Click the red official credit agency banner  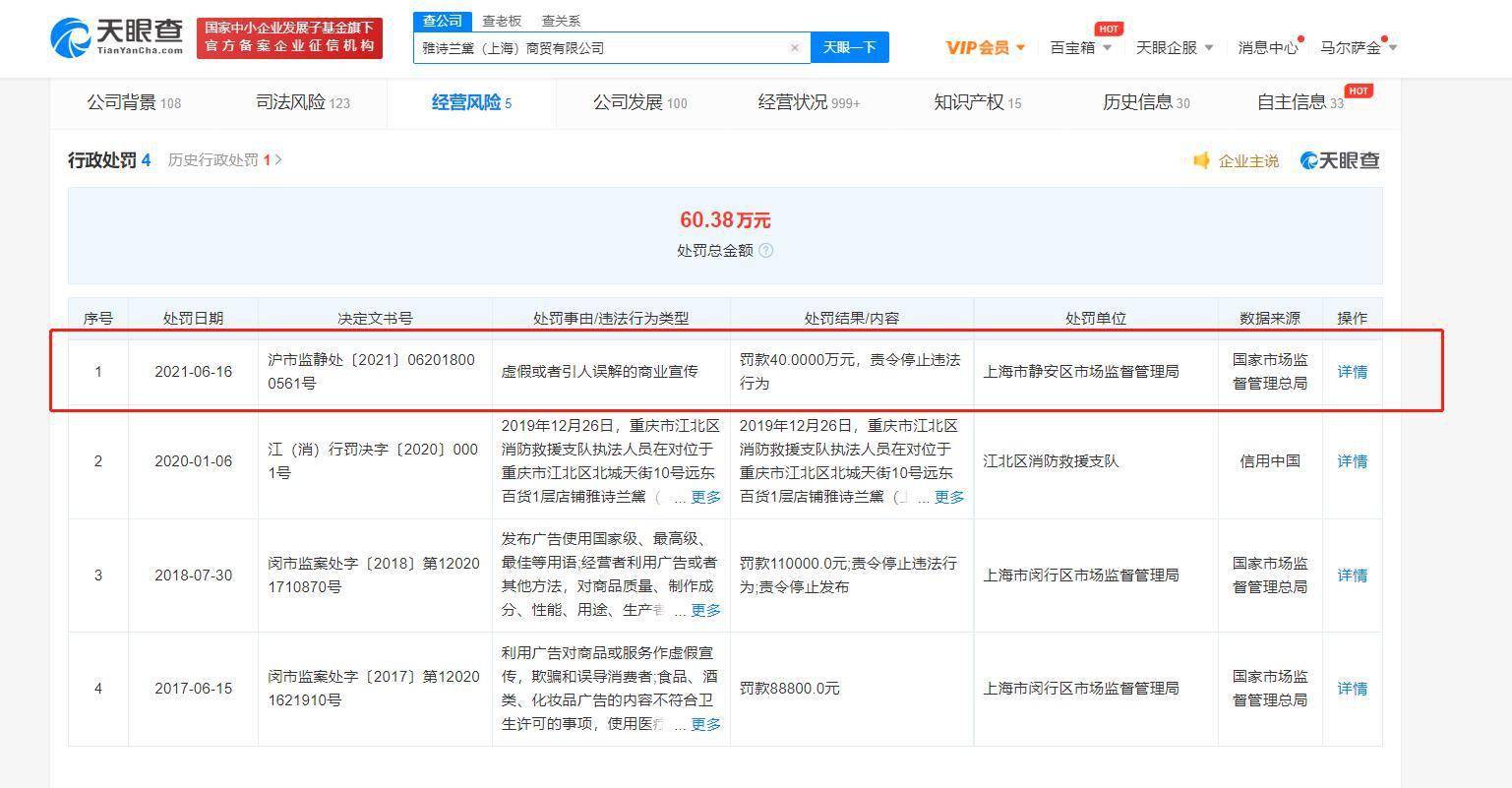pyautogui.click(x=289, y=38)
